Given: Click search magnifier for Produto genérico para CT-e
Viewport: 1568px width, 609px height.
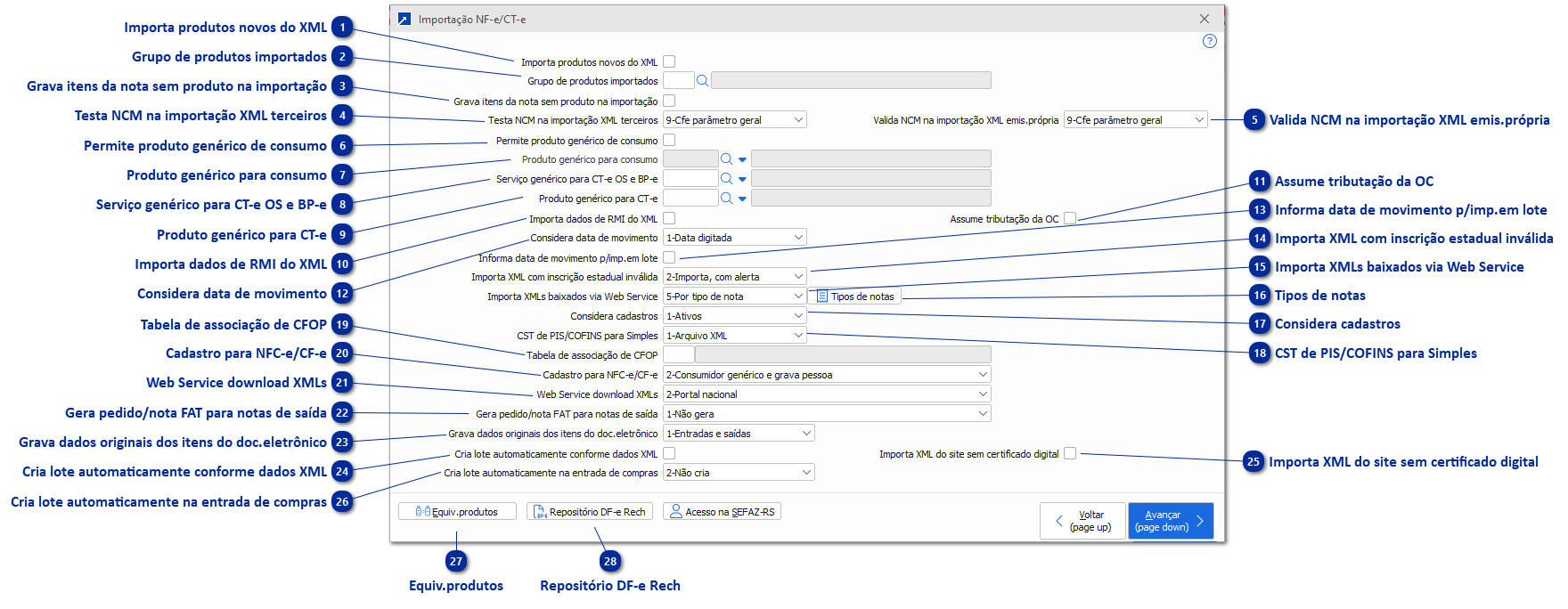Looking at the screenshot, I should pos(726,199).
